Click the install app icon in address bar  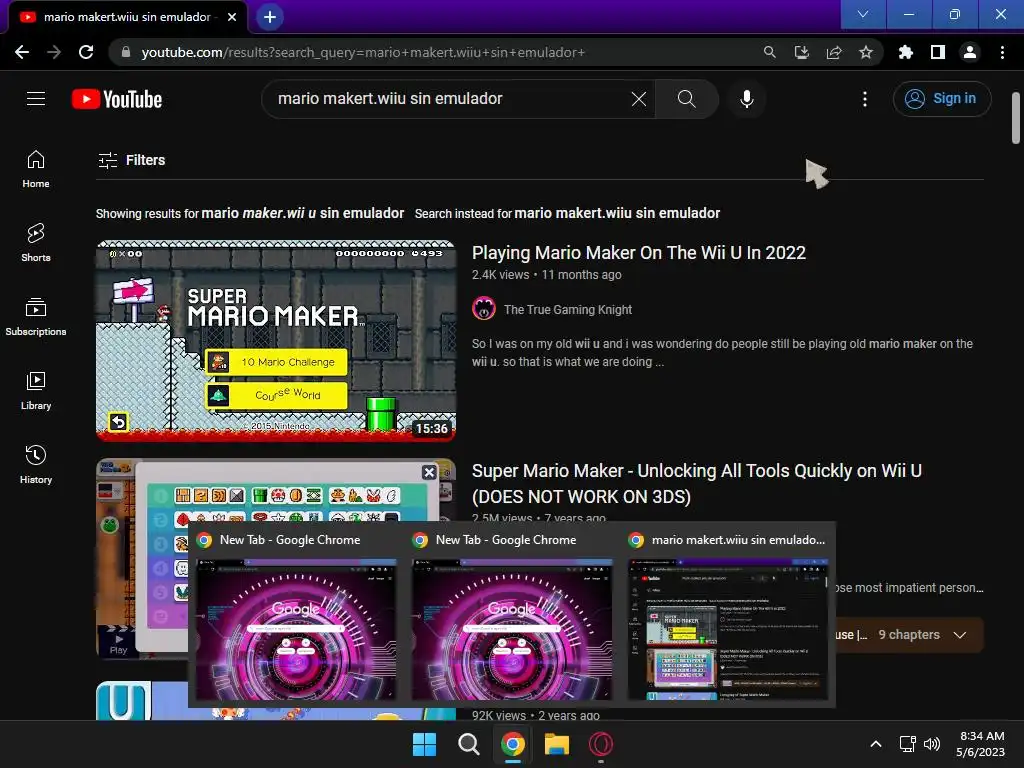(x=801, y=52)
